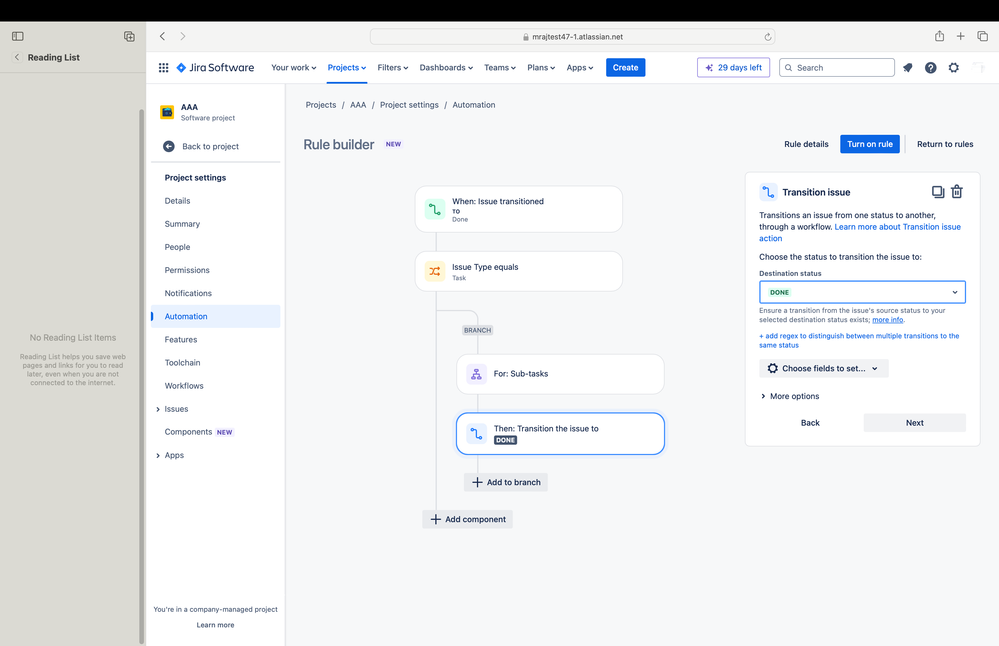Expand More options section
The width and height of the screenshot is (999, 646).
coord(789,396)
